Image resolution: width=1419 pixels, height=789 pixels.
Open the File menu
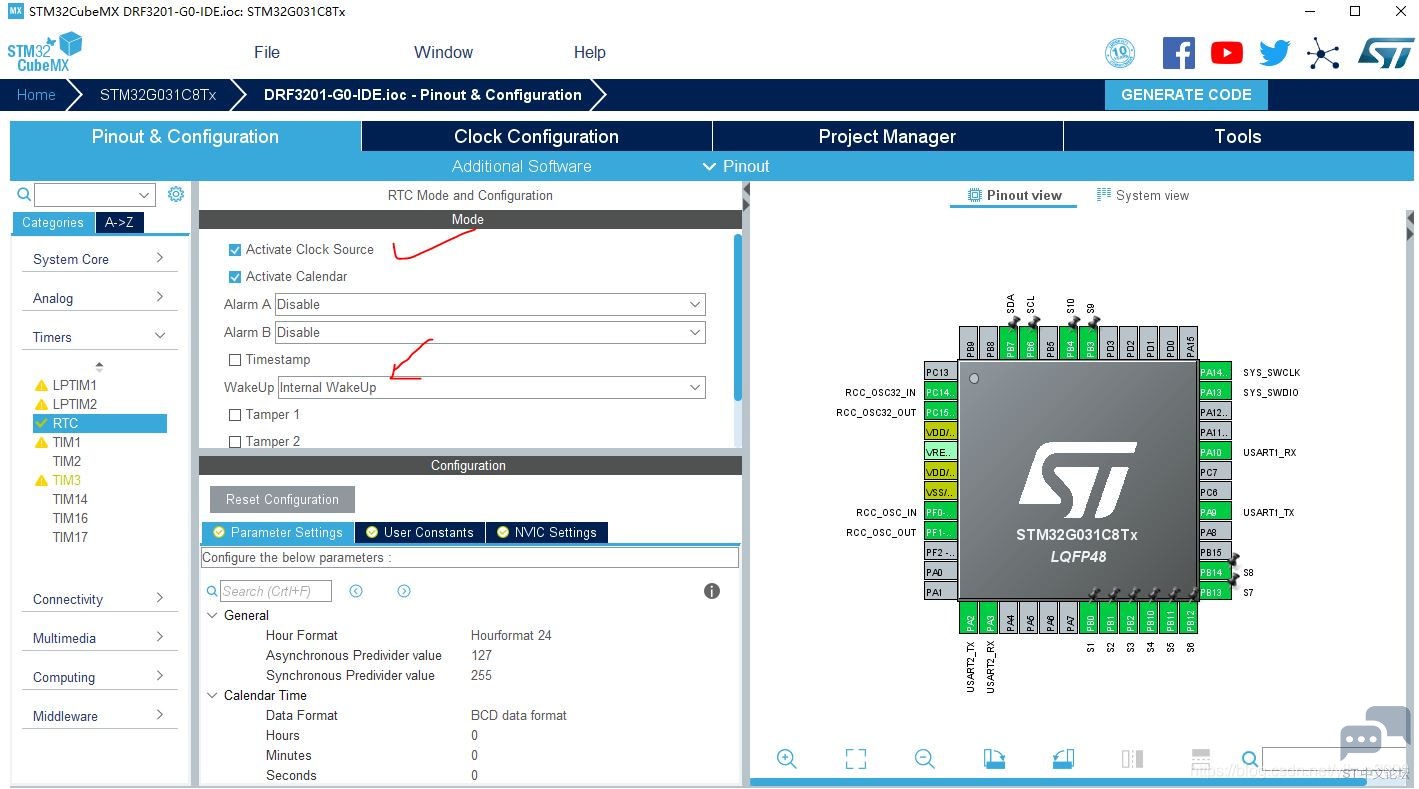click(x=267, y=52)
